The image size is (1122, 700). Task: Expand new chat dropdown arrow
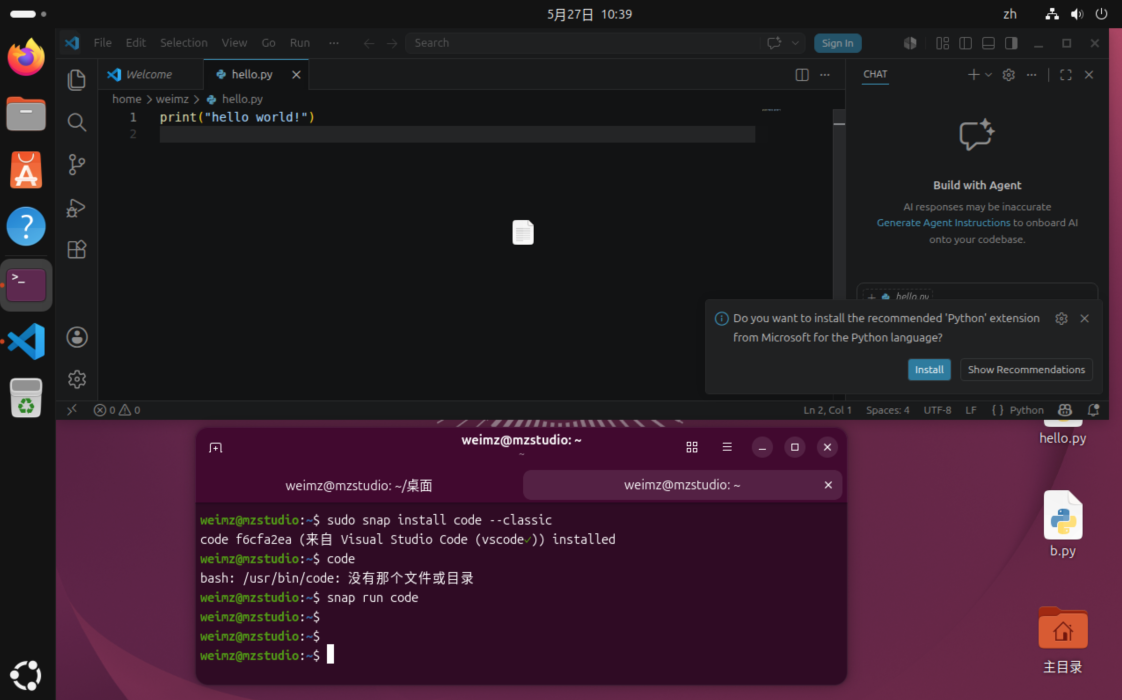click(988, 74)
